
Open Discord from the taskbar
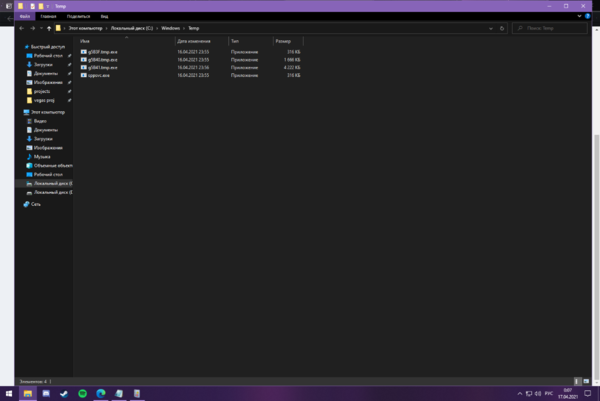(x=46, y=394)
